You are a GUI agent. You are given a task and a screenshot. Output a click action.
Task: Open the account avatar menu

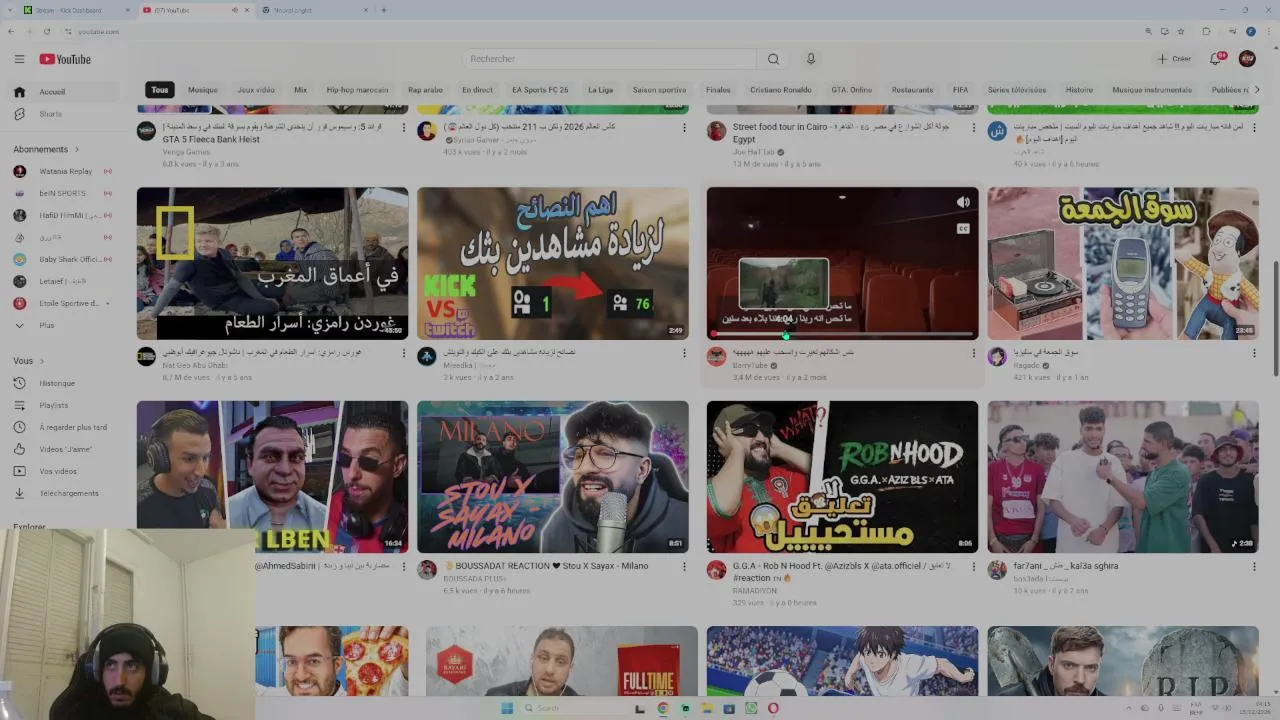1247,59
